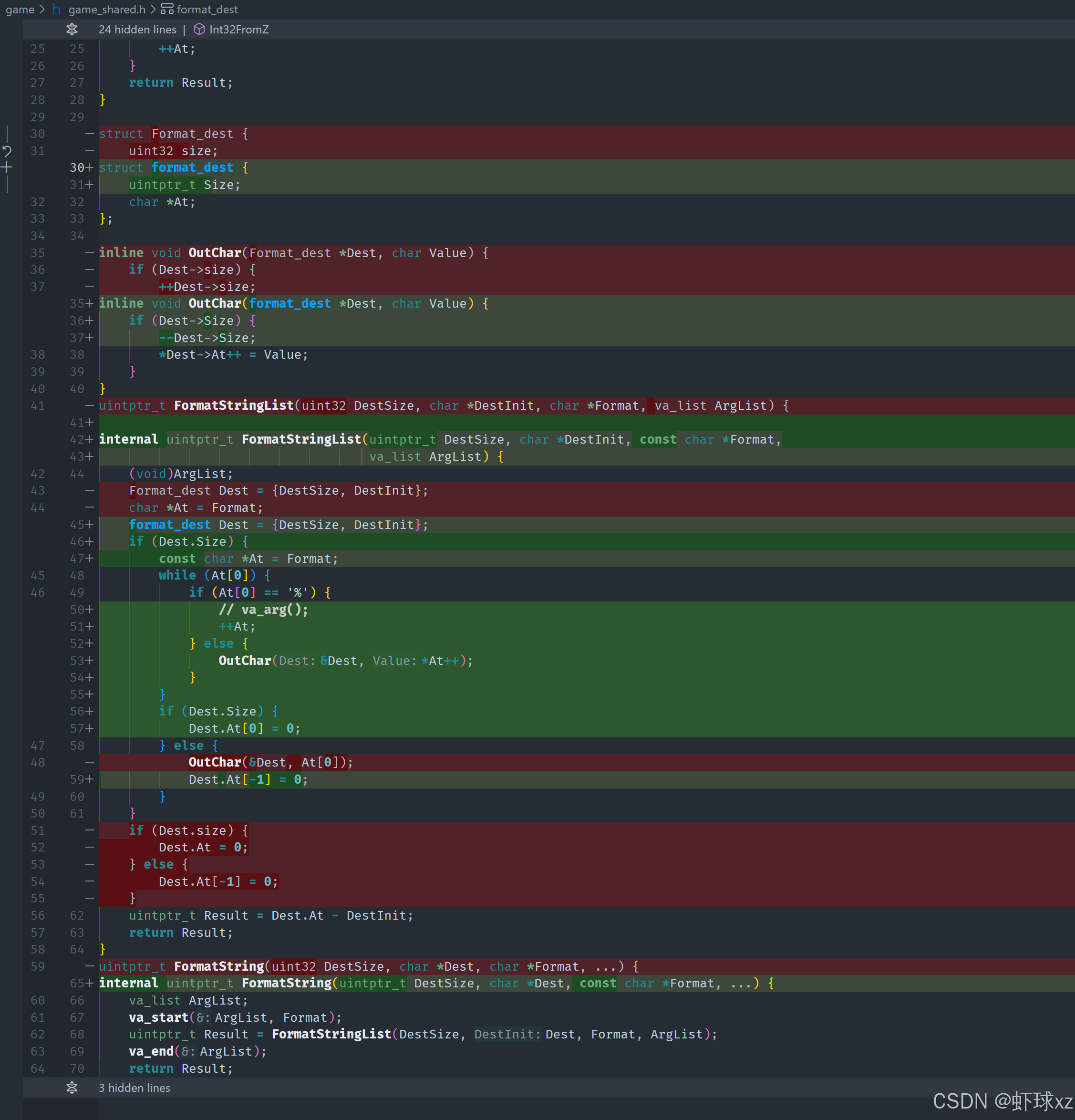1075x1120 pixels.
Task: Click the header file 'h' icon in breadcrumb
Action: (x=57, y=10)
